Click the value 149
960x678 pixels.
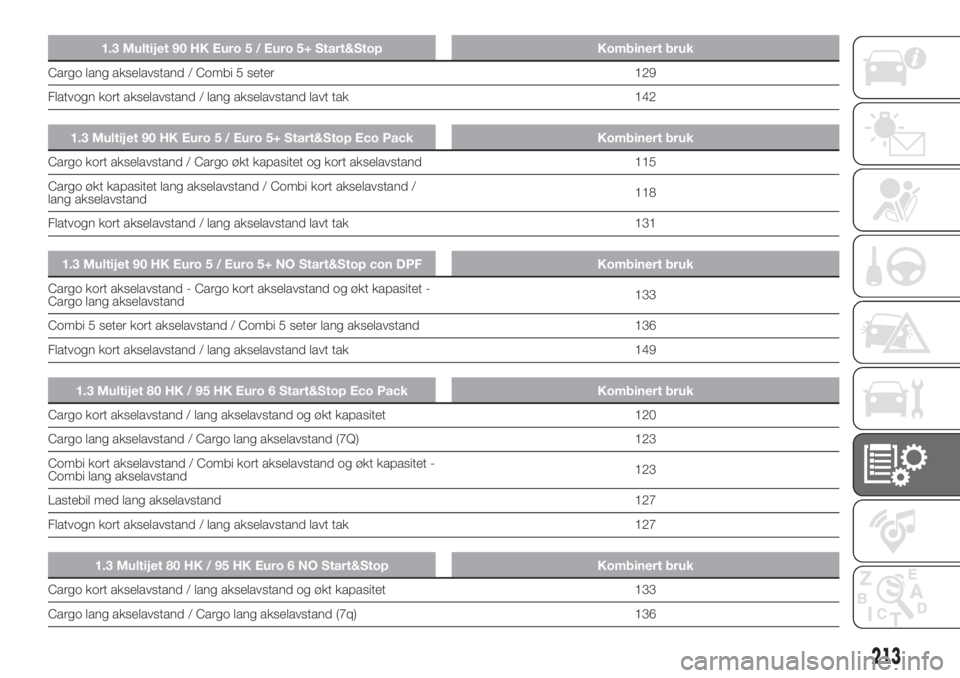(645, 350)
